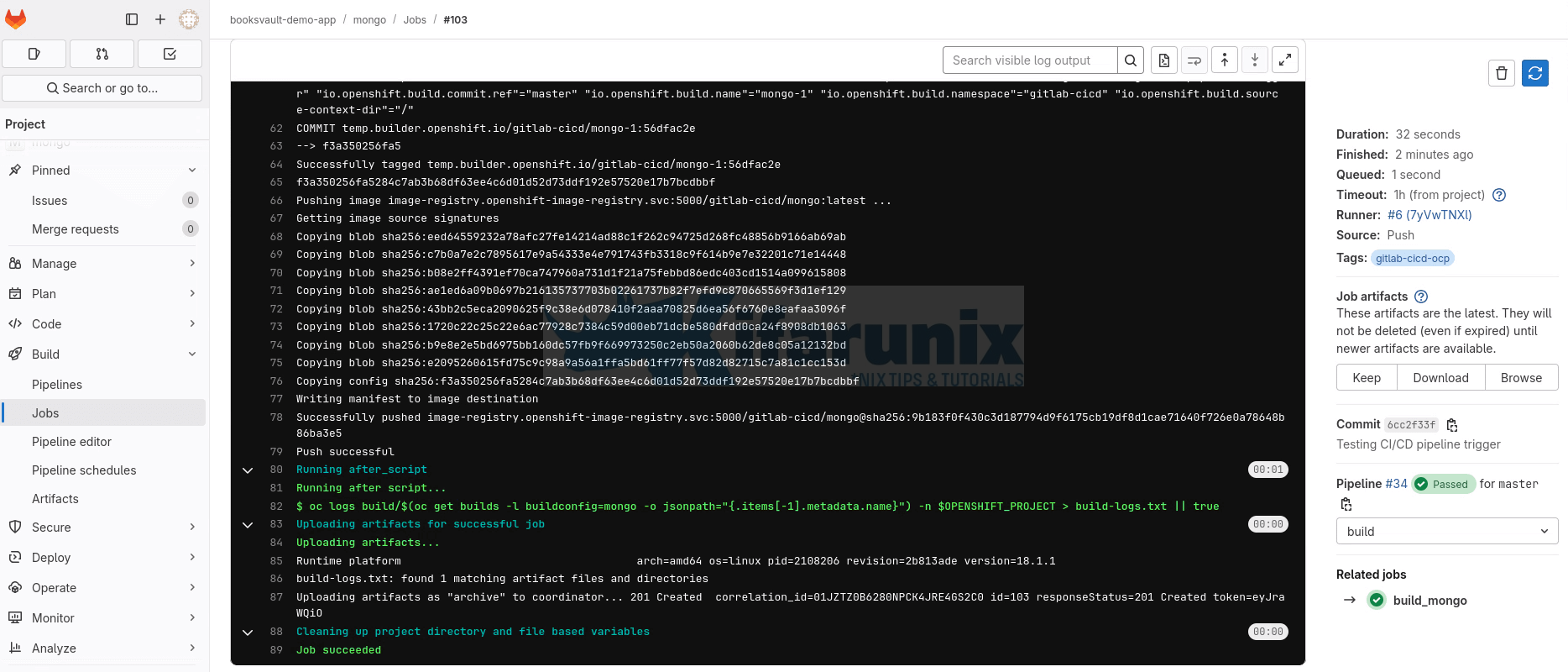The width and height of the screenshot is (1568, 672).
Task: Click the erase job log trash icon
Action: point(1502,73)
